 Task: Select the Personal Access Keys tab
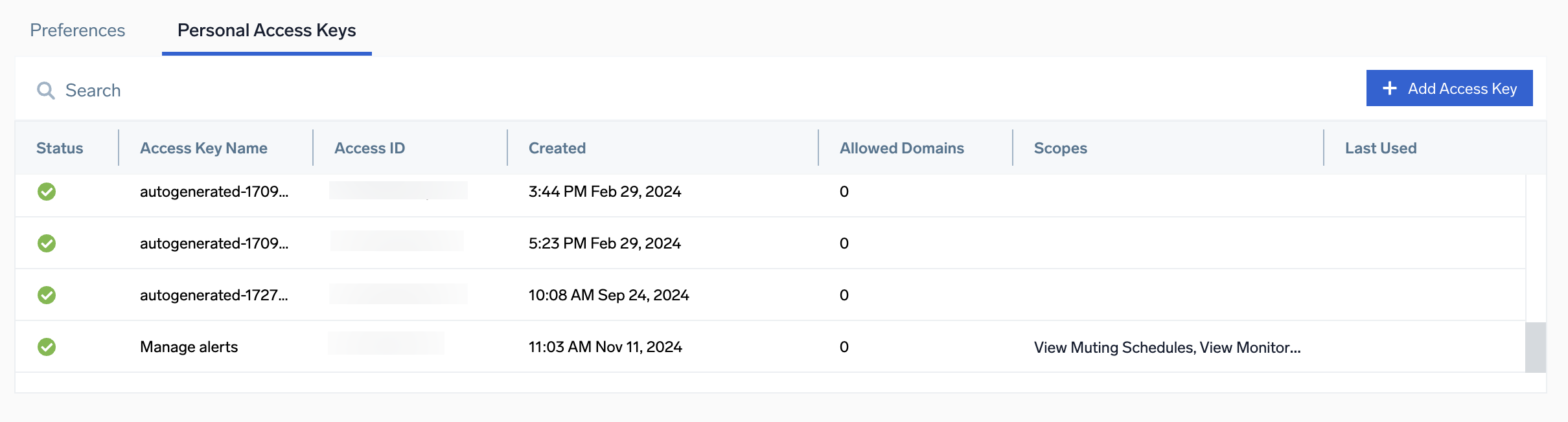coord(266,30)
